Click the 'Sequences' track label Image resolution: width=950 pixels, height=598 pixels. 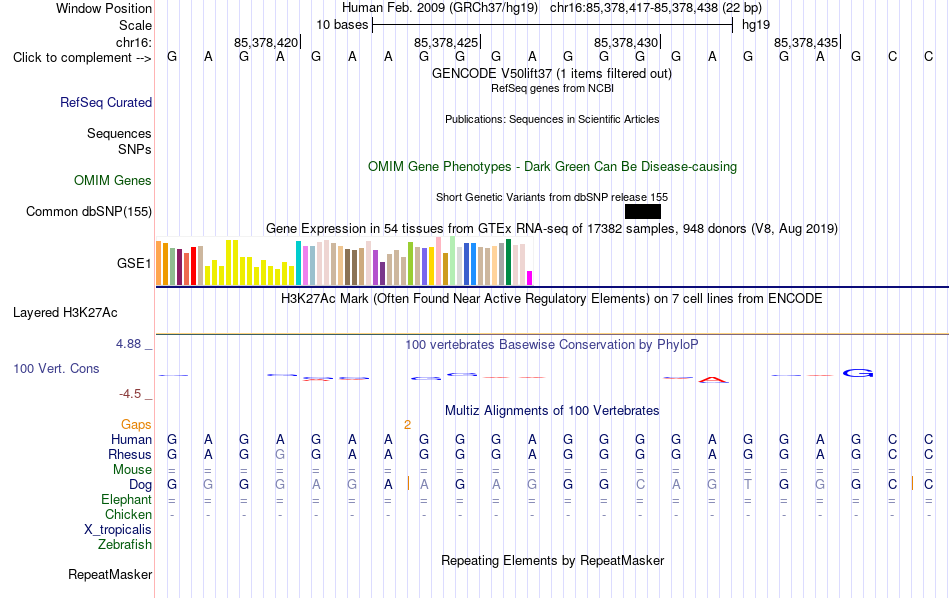click(119, 133)
